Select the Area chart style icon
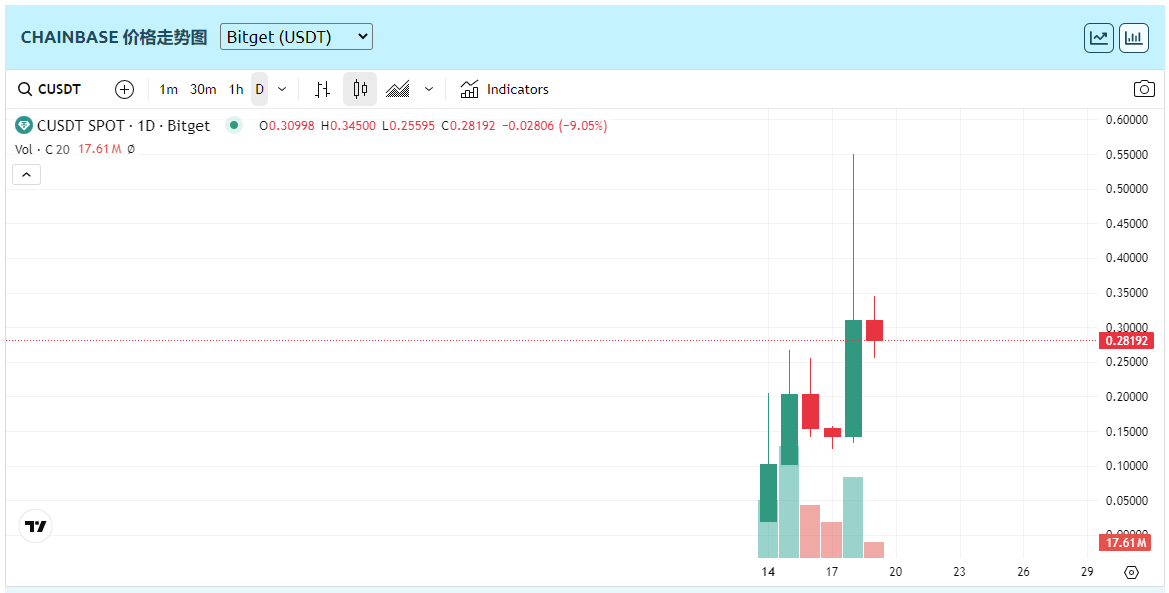Image resolution: width=1169 pixels, height=593 pixels. pos(398,89)
